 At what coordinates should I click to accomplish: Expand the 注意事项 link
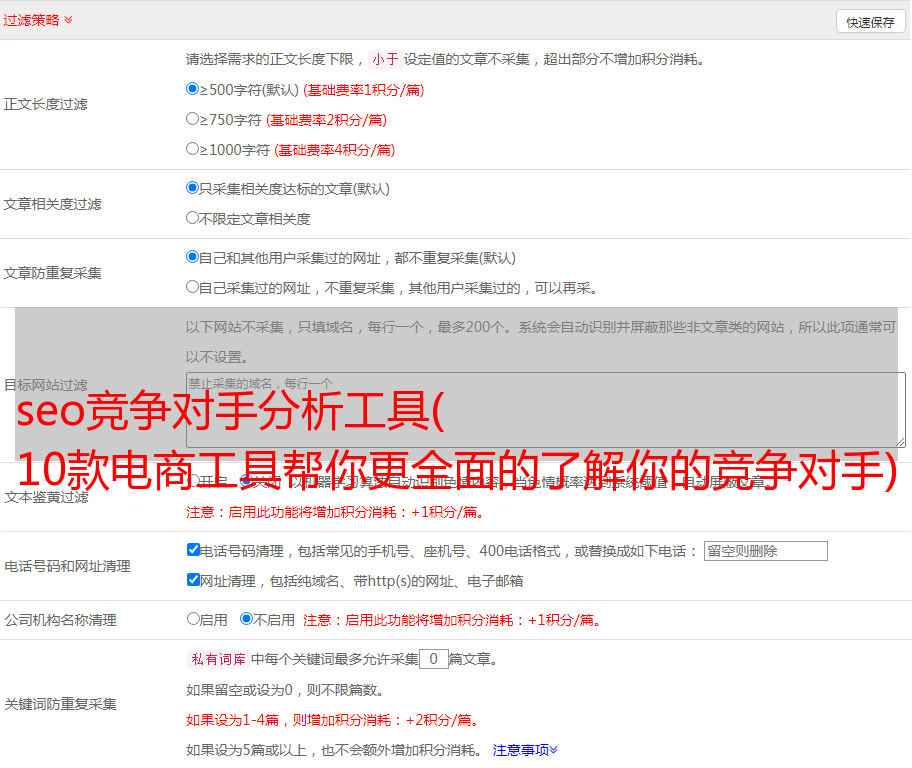[x=525, y=749]
